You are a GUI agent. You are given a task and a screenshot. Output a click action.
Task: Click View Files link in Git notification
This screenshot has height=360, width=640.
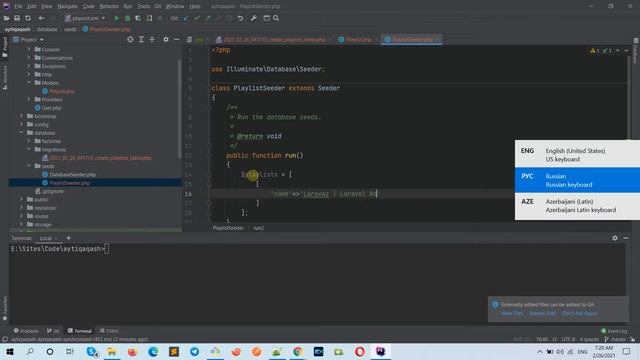512,313
